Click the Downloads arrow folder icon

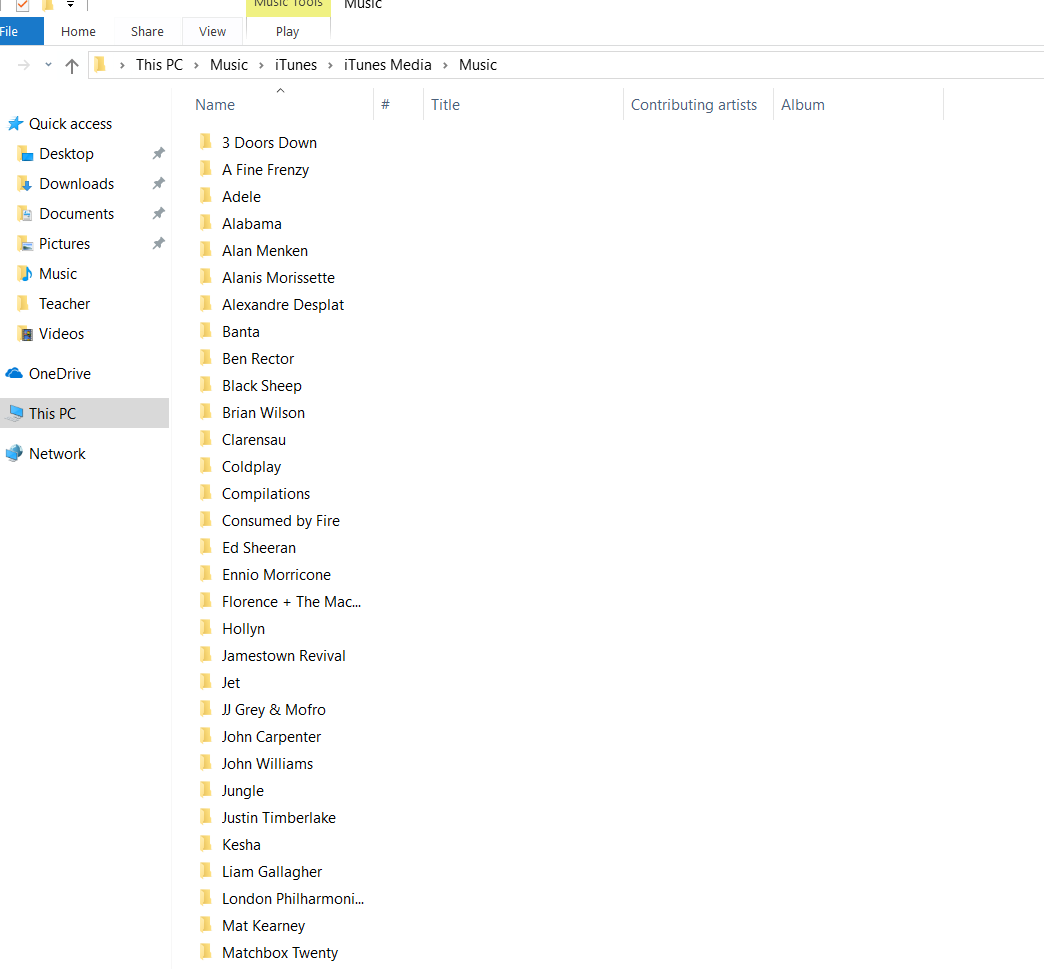(x=25, y=184)
